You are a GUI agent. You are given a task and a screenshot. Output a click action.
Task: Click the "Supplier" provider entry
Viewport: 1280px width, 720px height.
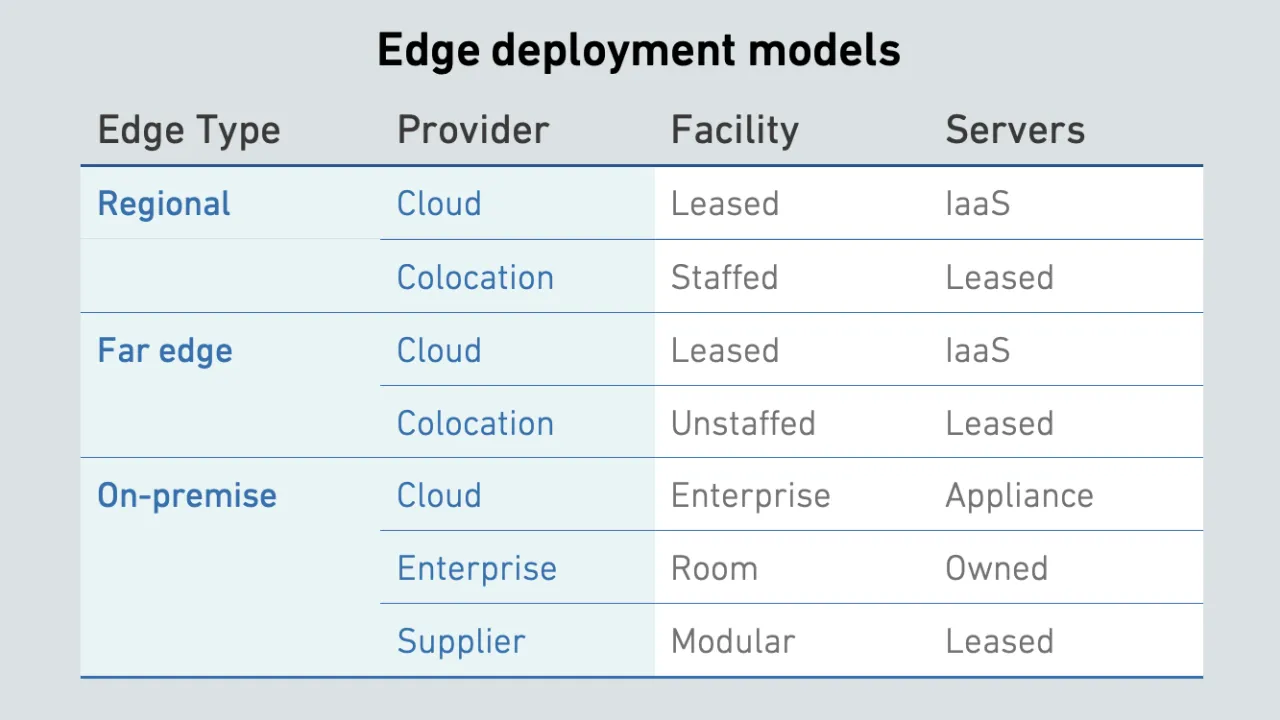click(461, 641)
